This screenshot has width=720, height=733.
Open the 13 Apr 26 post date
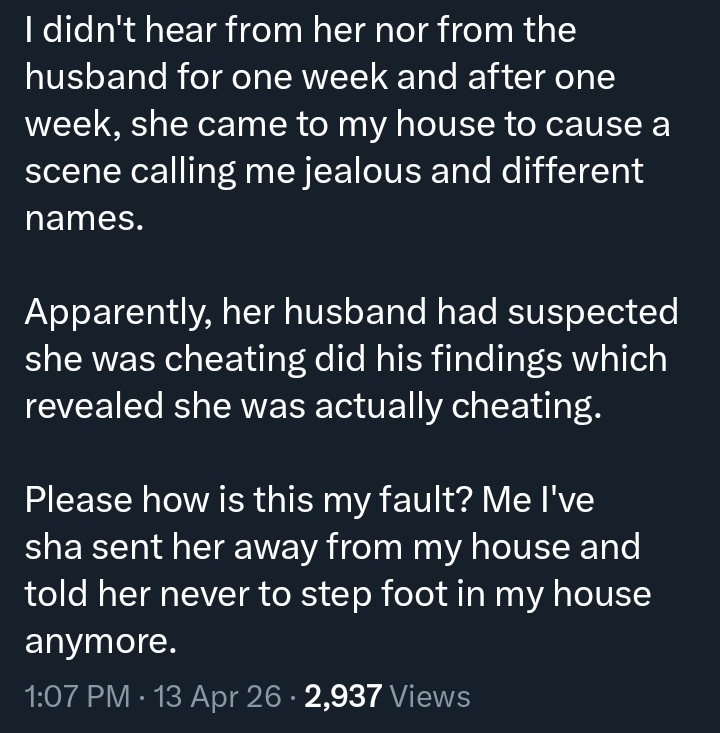coord(218,695)
